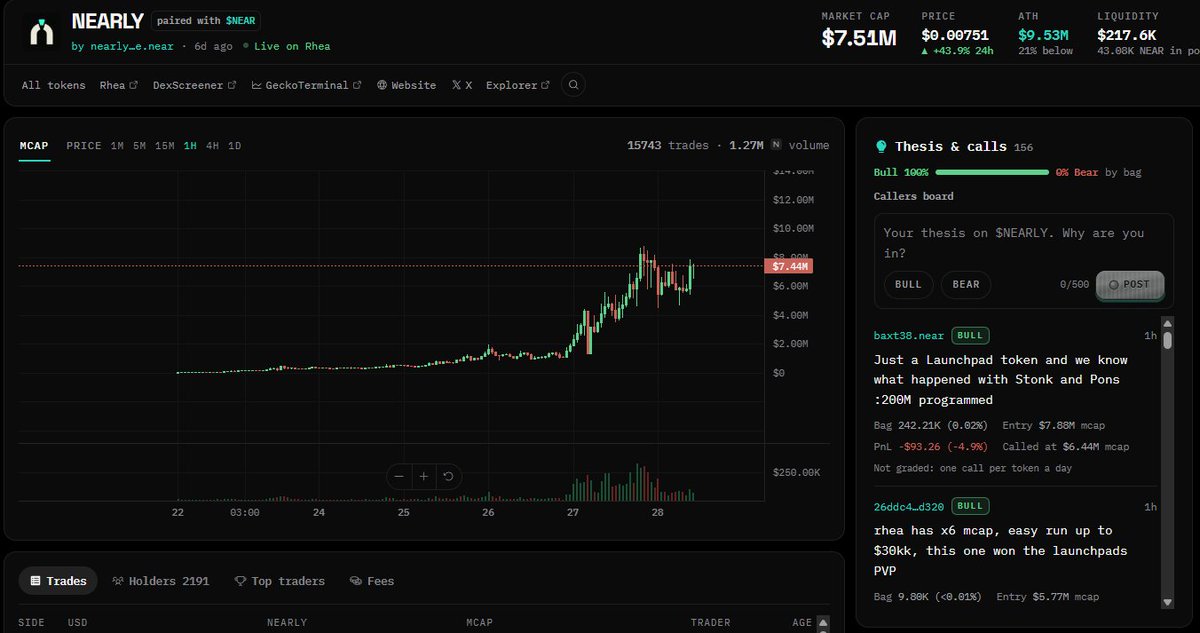This screenshot has height=633, width=1200.
Task: Click the $9.53M ATH value
Action: 1045,34
